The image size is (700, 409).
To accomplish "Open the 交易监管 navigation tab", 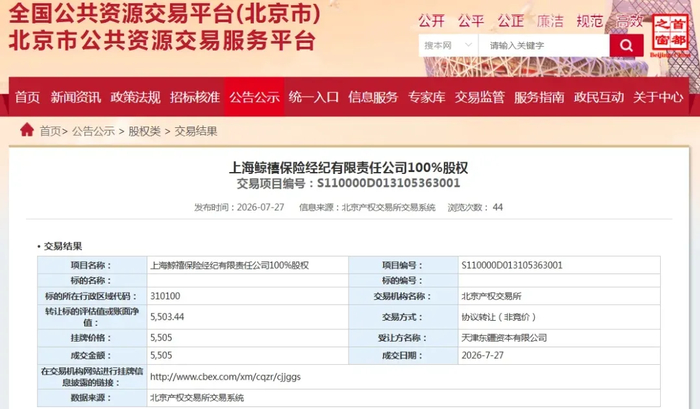I will click(x=479, y=97).
